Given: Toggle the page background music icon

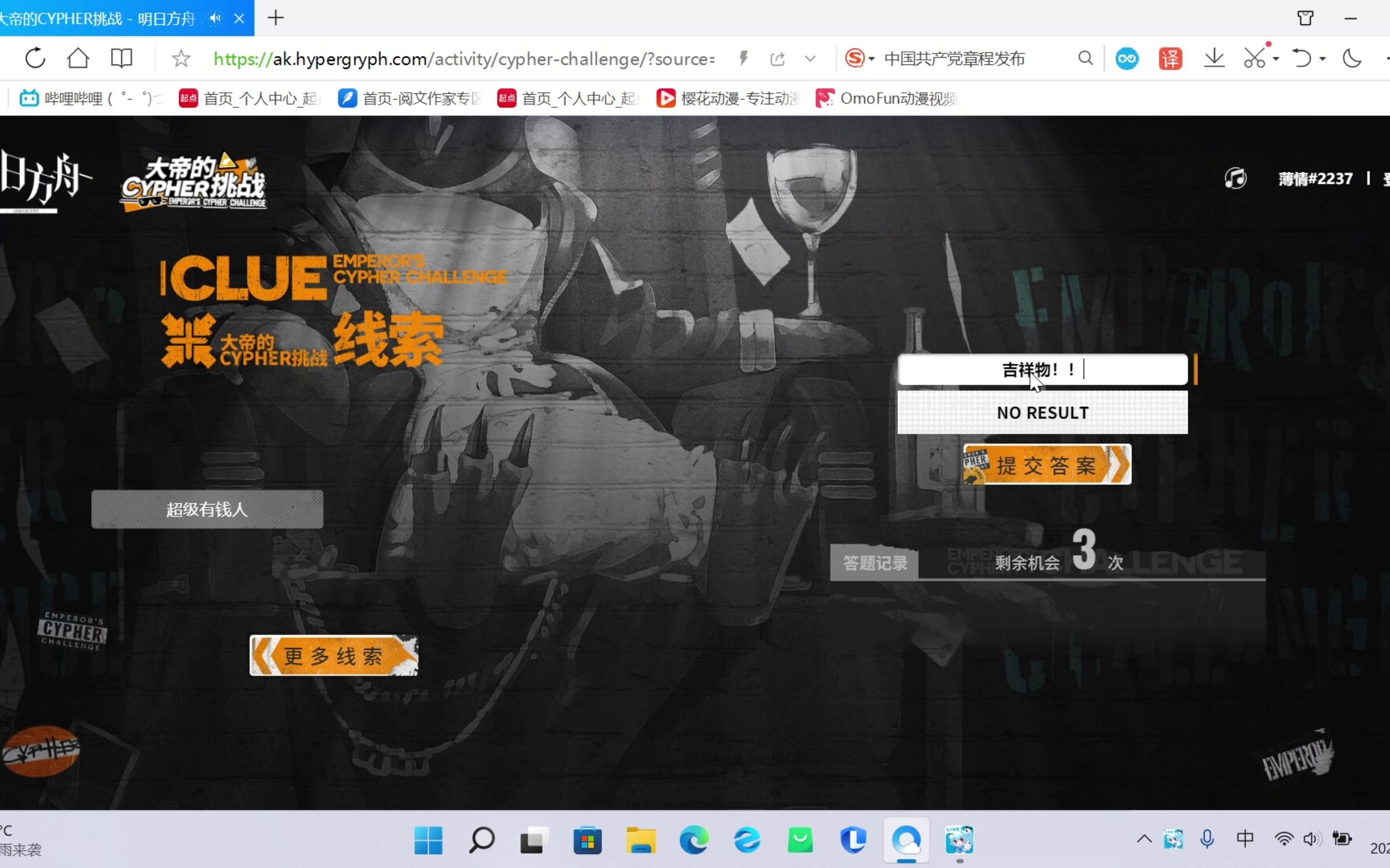Looking at the screenshot, I should 1235,178.
